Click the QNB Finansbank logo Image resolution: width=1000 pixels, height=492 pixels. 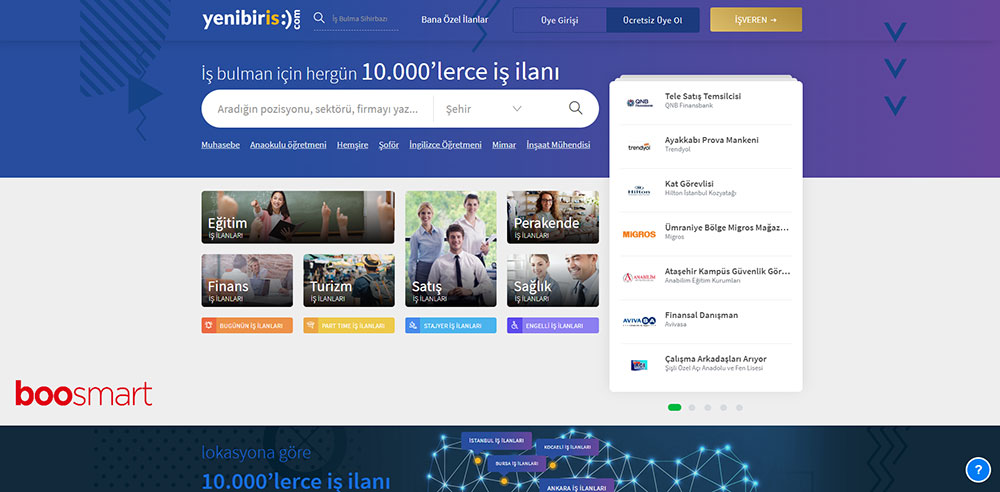639,103
